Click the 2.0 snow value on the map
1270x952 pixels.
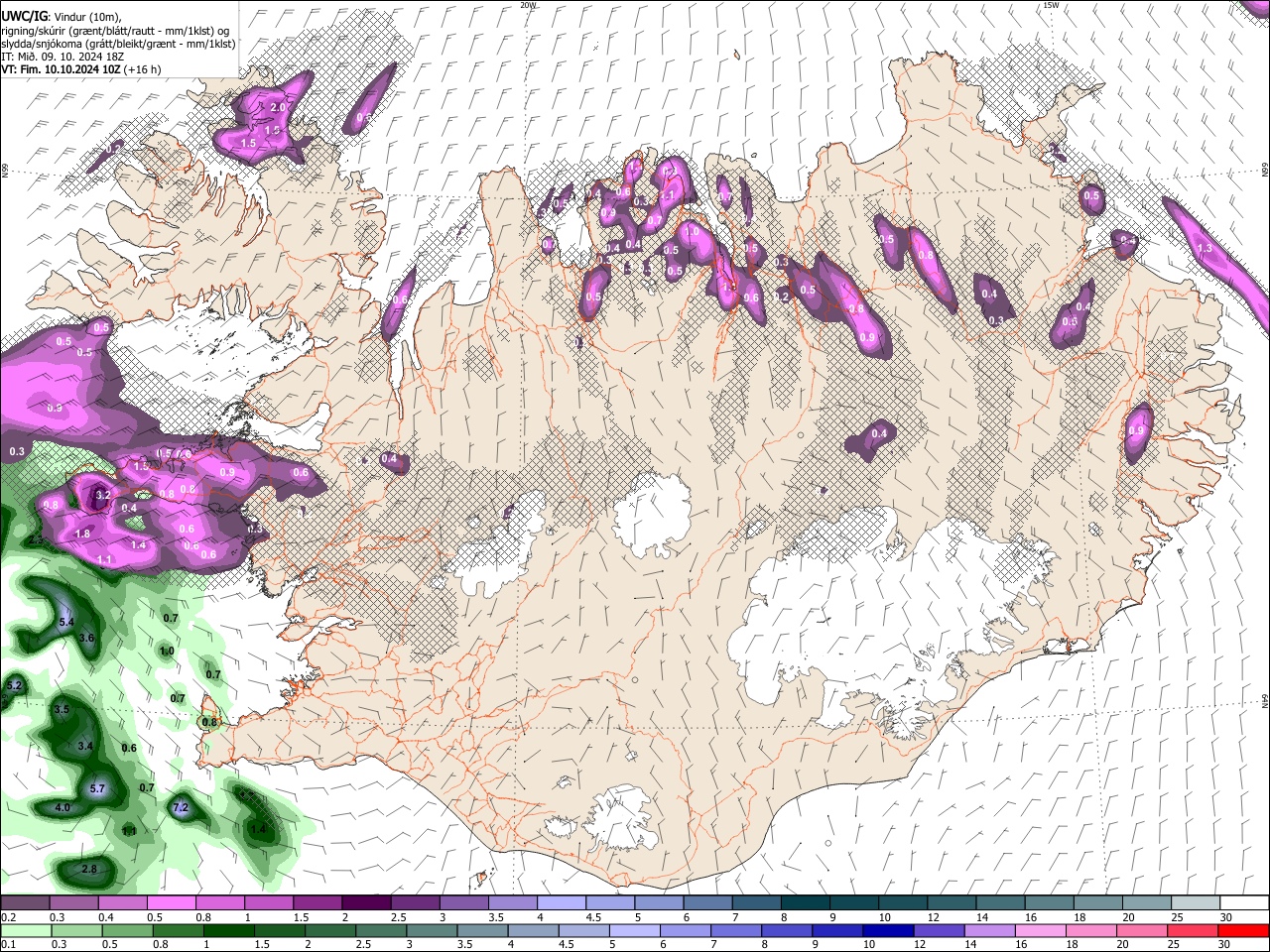tap(277, 107)
